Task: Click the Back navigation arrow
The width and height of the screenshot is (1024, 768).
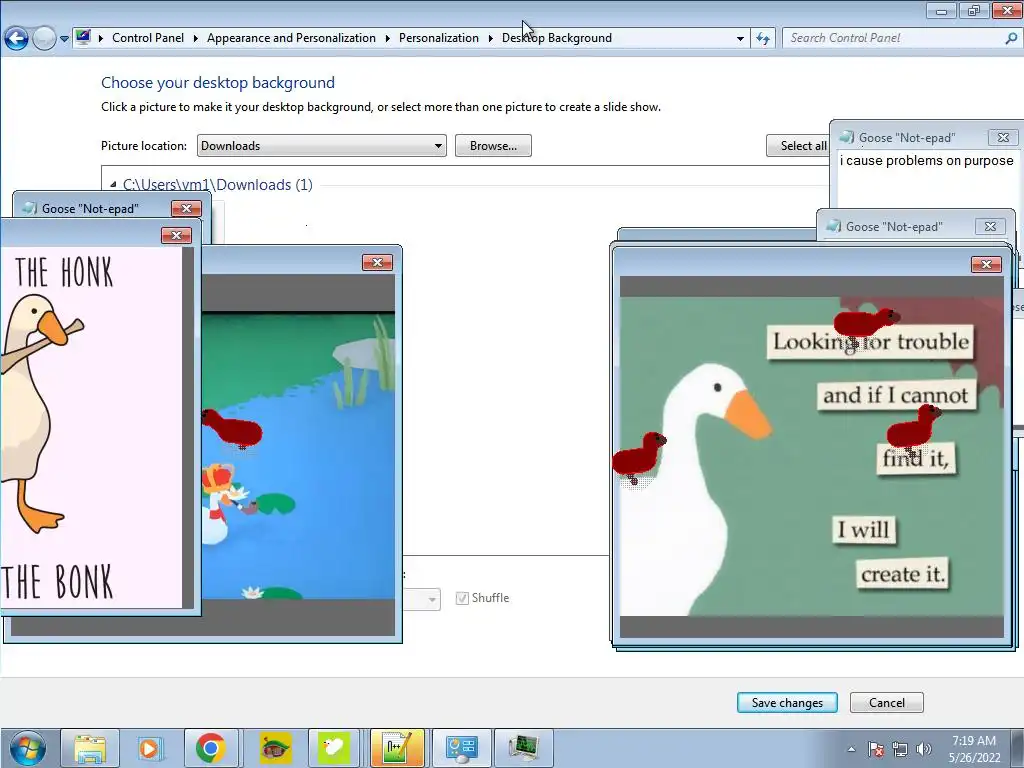Action: click(16, 39)
